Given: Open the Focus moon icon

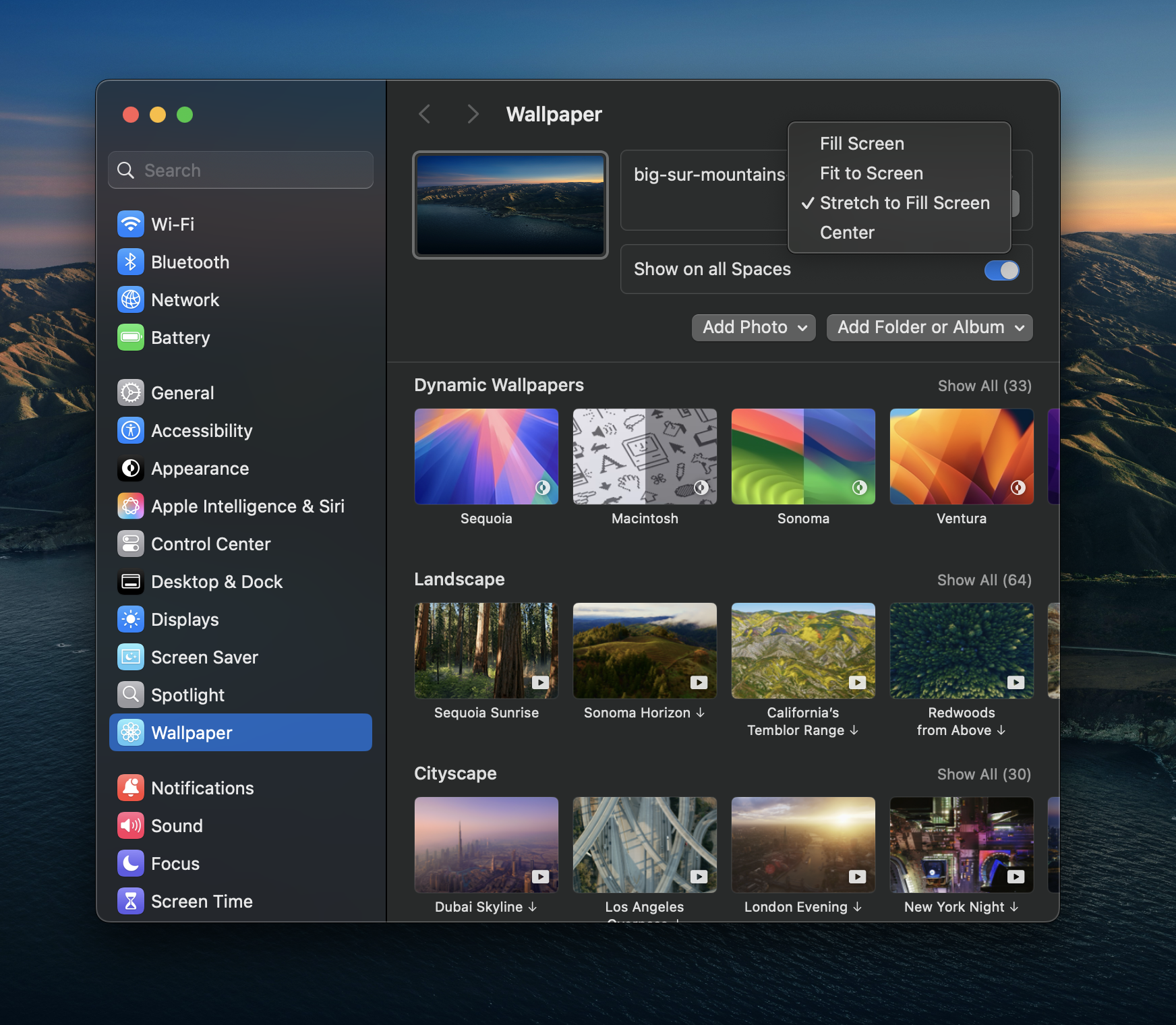Looking at the screenshot, I should (131, 863).
